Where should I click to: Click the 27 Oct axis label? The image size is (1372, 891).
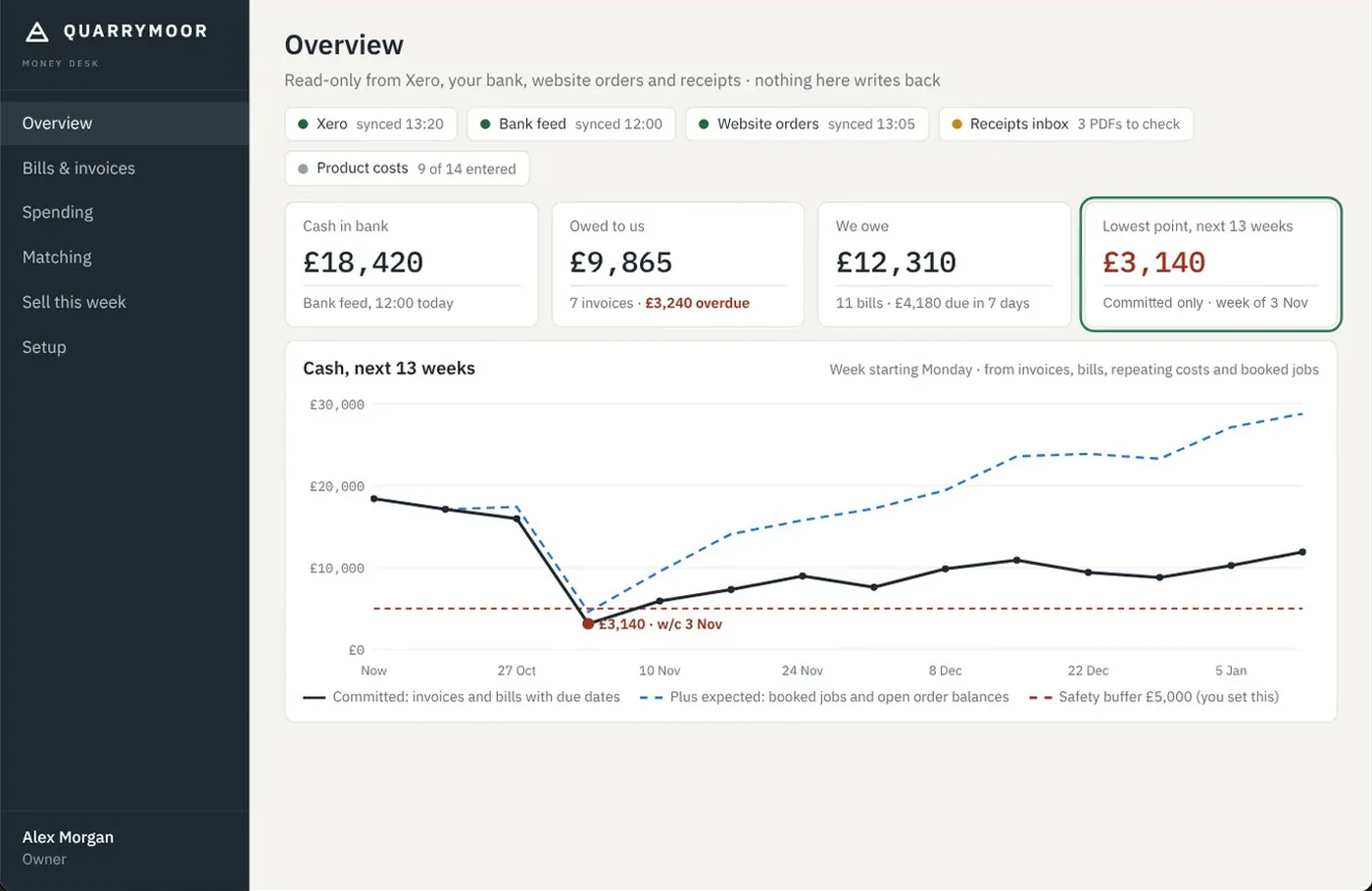coord(516,670)
